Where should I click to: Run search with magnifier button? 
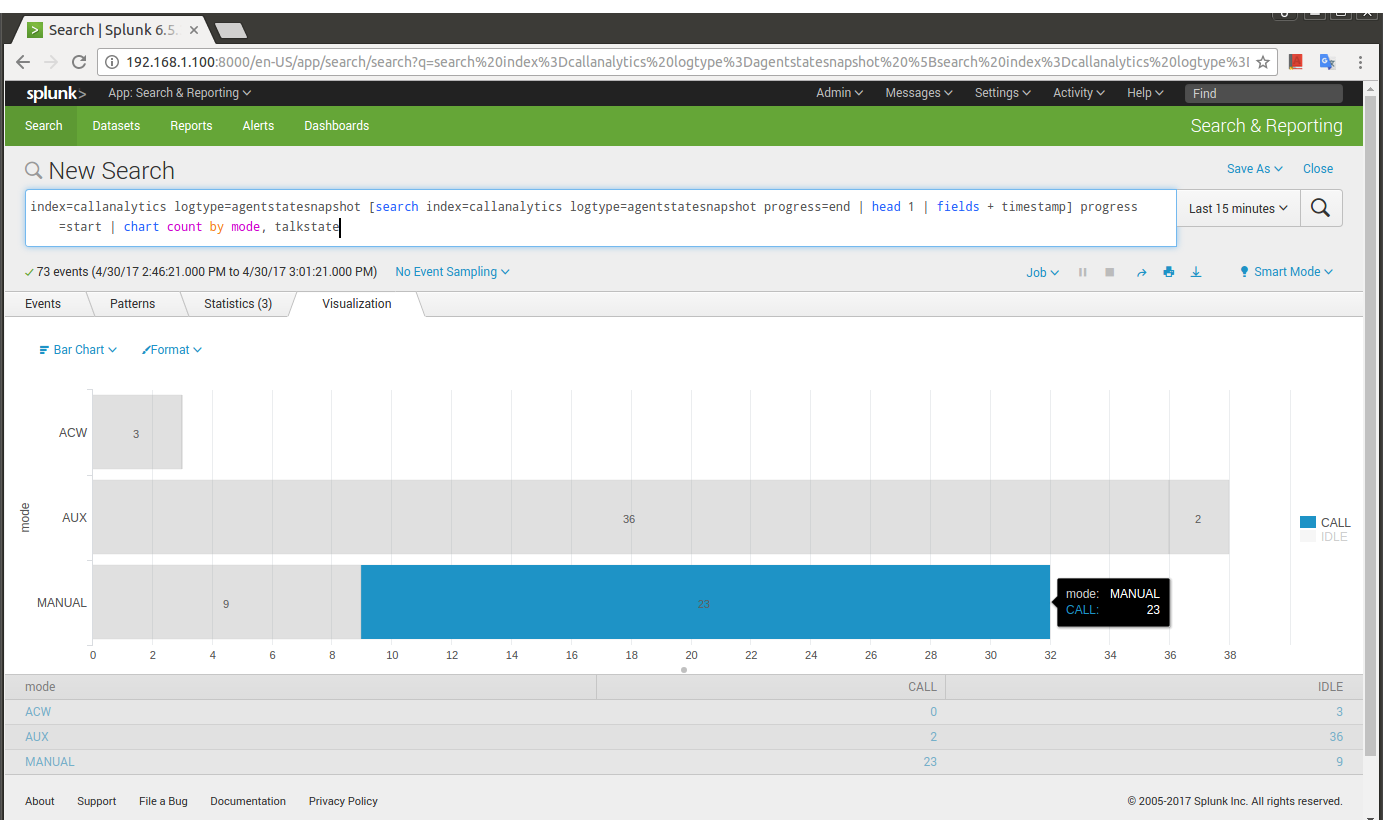coord(1320,208)
